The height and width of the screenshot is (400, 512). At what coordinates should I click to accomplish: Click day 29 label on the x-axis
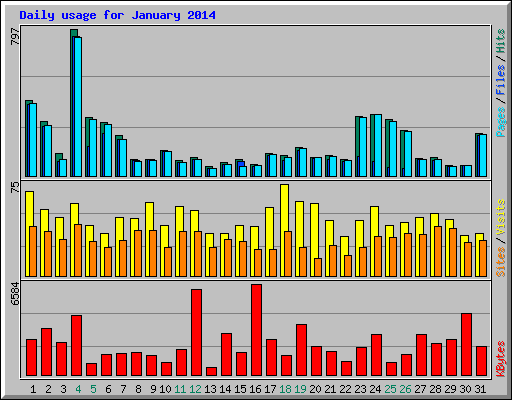pos(450,389)
